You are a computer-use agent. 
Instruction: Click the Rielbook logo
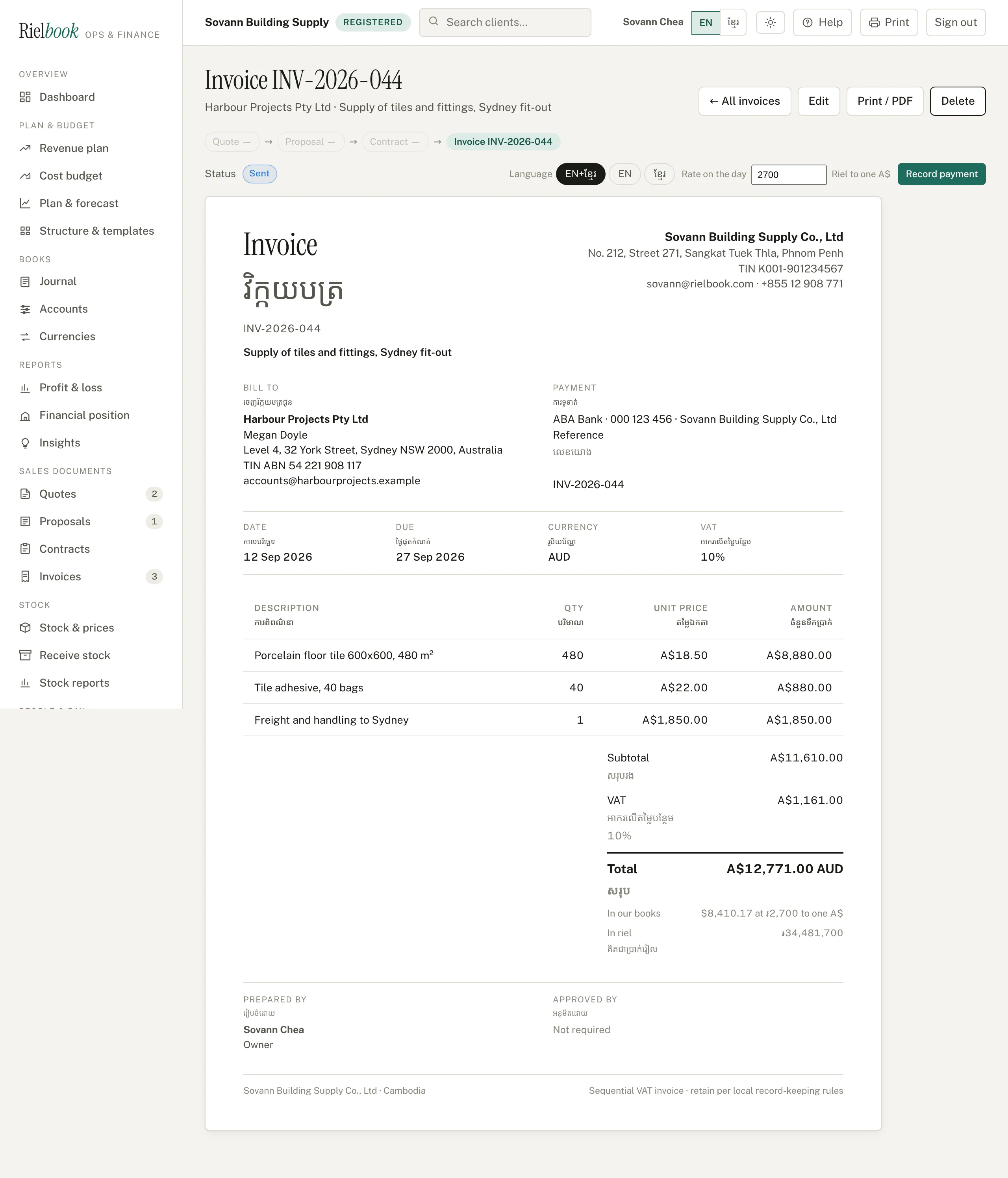click(49, 31)
